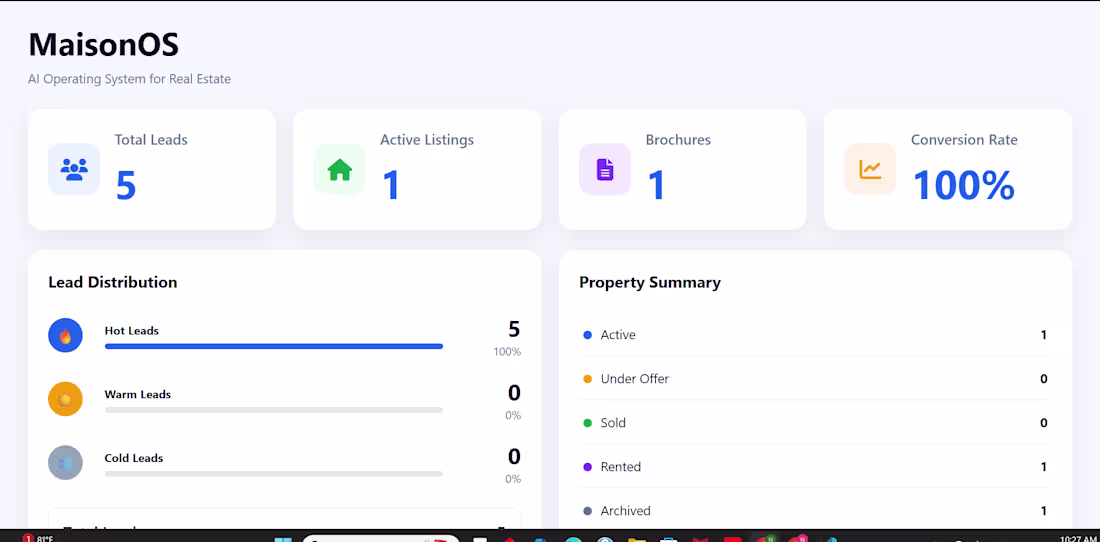Click the Total Leads people icon
This screenshot has width=1100, height=542.
74,169
